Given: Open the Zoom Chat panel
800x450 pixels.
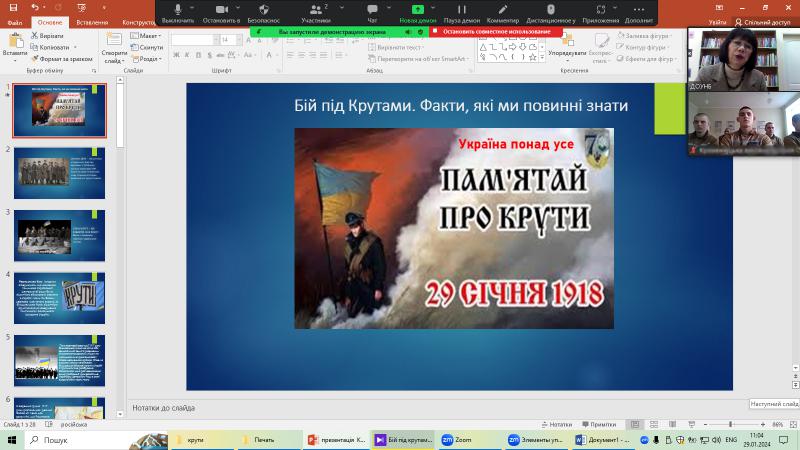Looking at the screenshot, I should (x=372, y=13).
